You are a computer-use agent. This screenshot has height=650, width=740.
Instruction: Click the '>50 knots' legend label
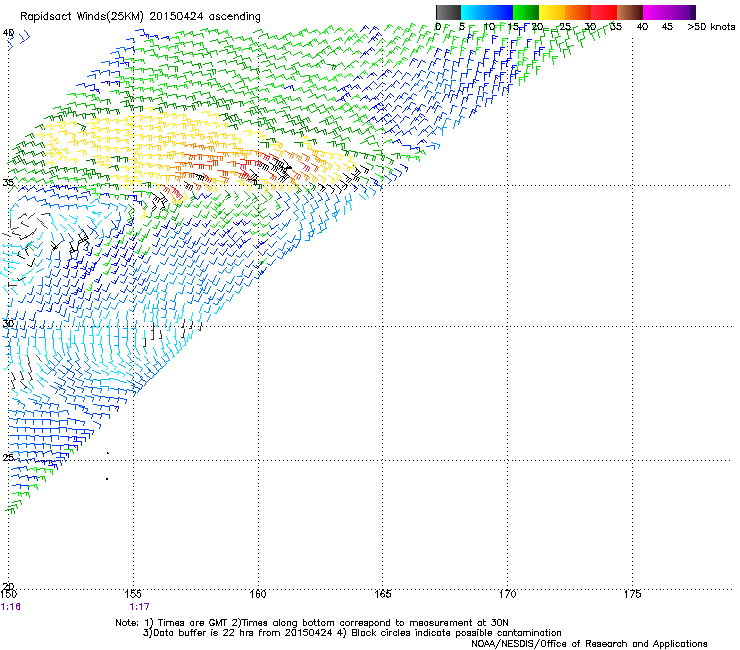[x=711, y=27]
